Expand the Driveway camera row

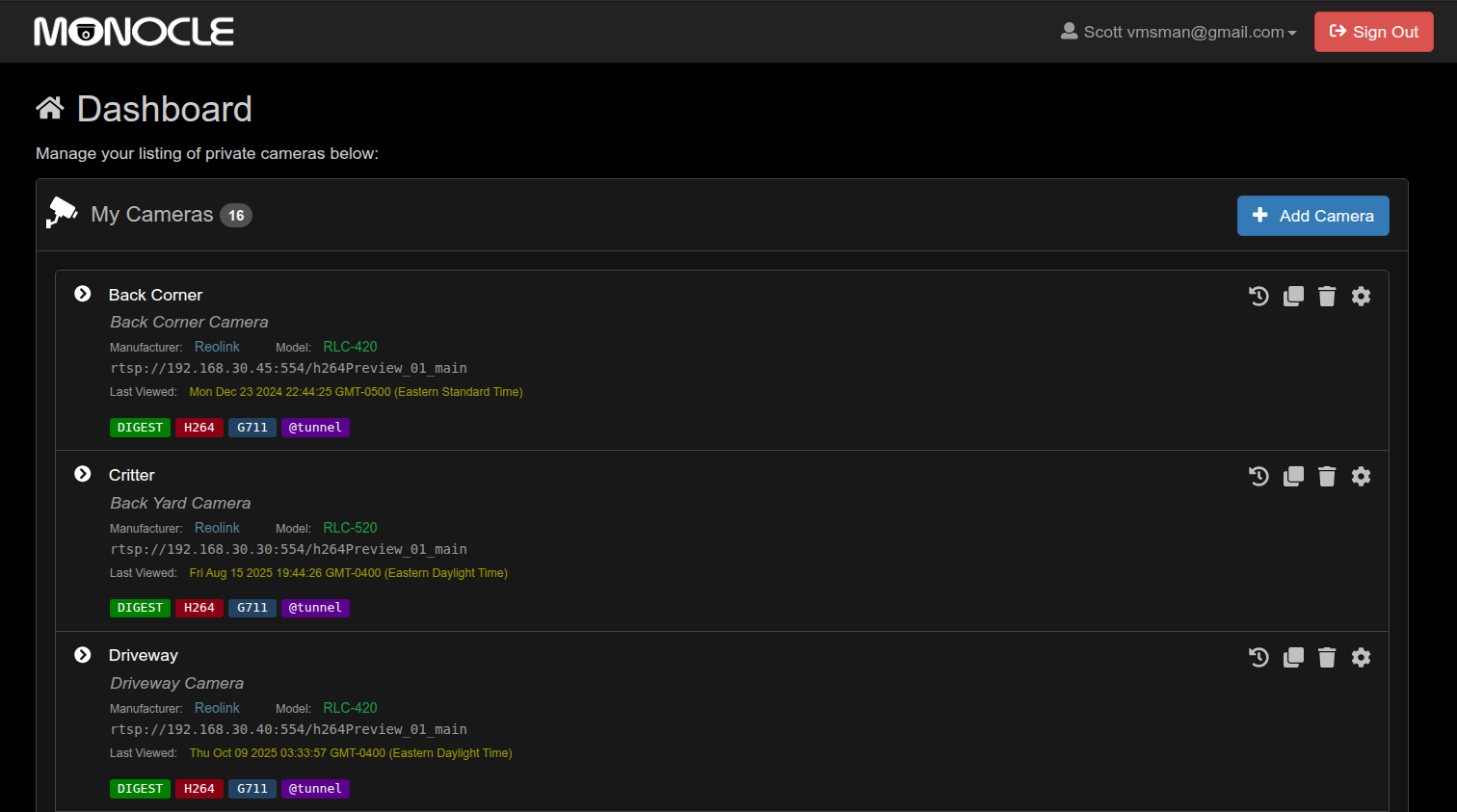(83, 655)
